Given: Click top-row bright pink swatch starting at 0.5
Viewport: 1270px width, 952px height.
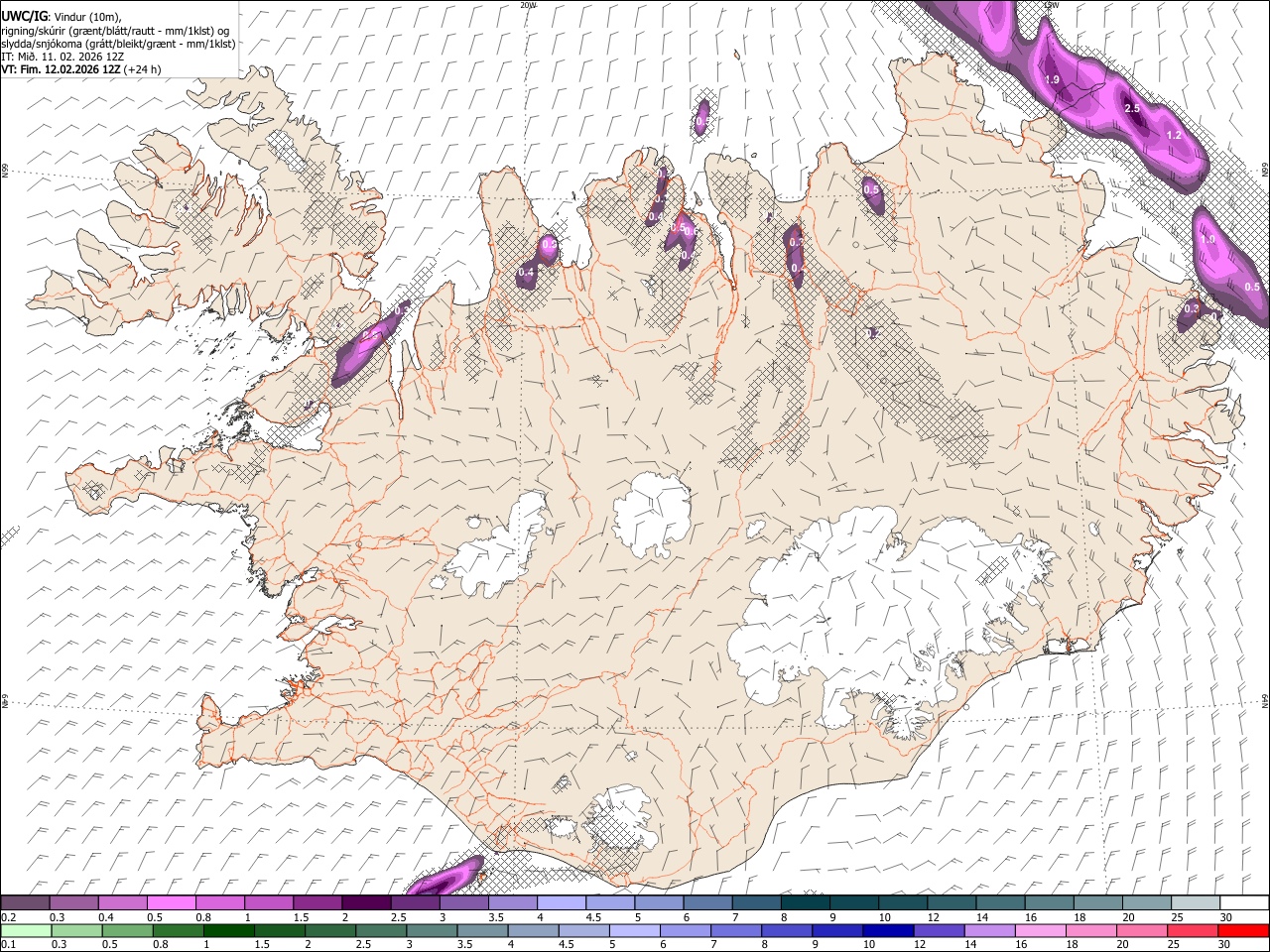Looking at the screenshot, I should pyautogui.click(x=171, y=902).
